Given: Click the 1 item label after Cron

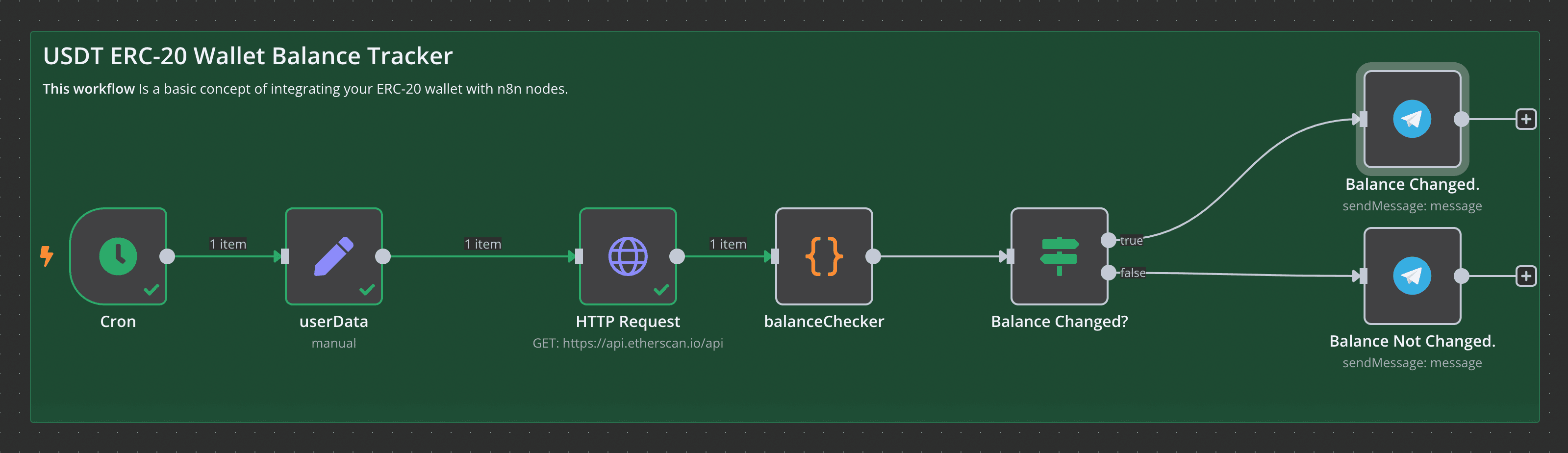Looking at the screenshot, I should click(228, 244).
